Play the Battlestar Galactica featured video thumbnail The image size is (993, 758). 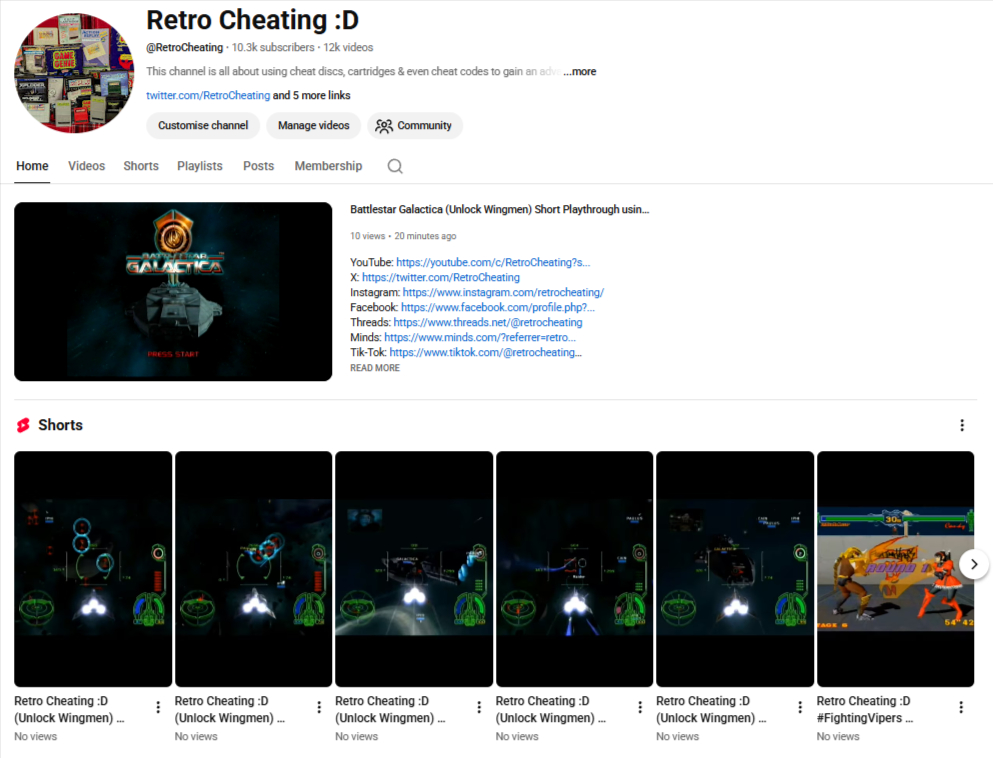click(x=173, y=291)
